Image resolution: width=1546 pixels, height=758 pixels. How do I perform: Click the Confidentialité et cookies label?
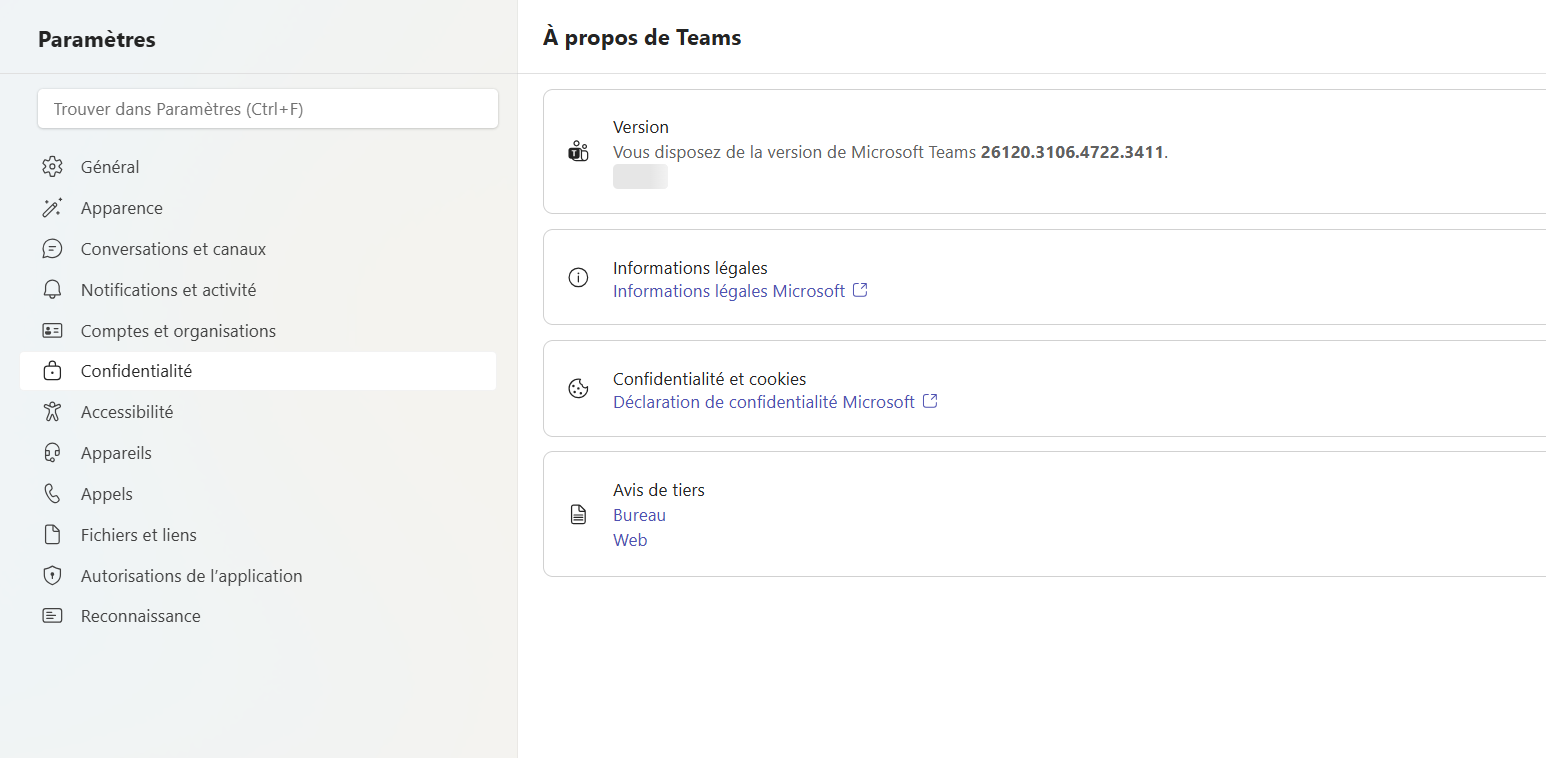(709, 379)
